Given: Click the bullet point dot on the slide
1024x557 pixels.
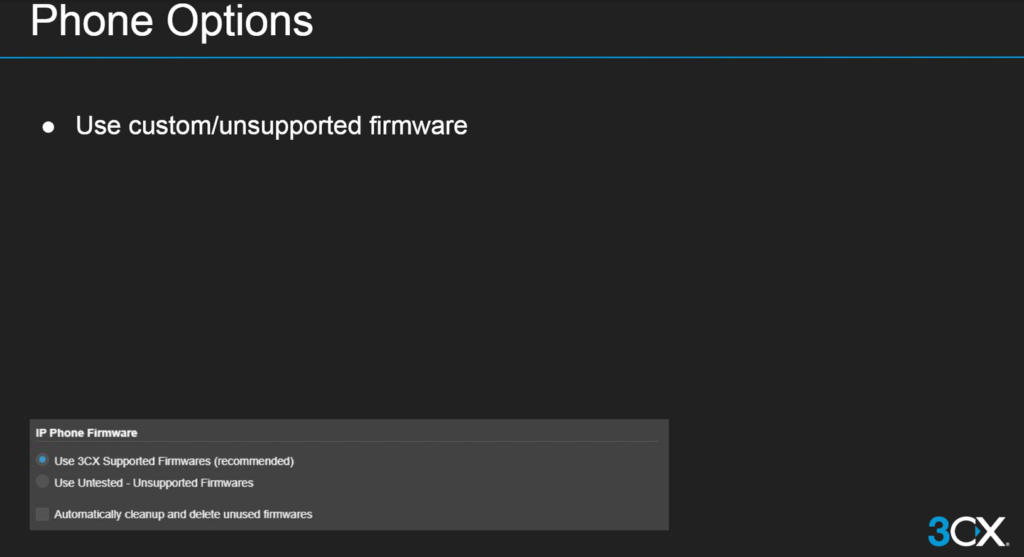Looking at the screenshot, I should (x=48, y=128).
